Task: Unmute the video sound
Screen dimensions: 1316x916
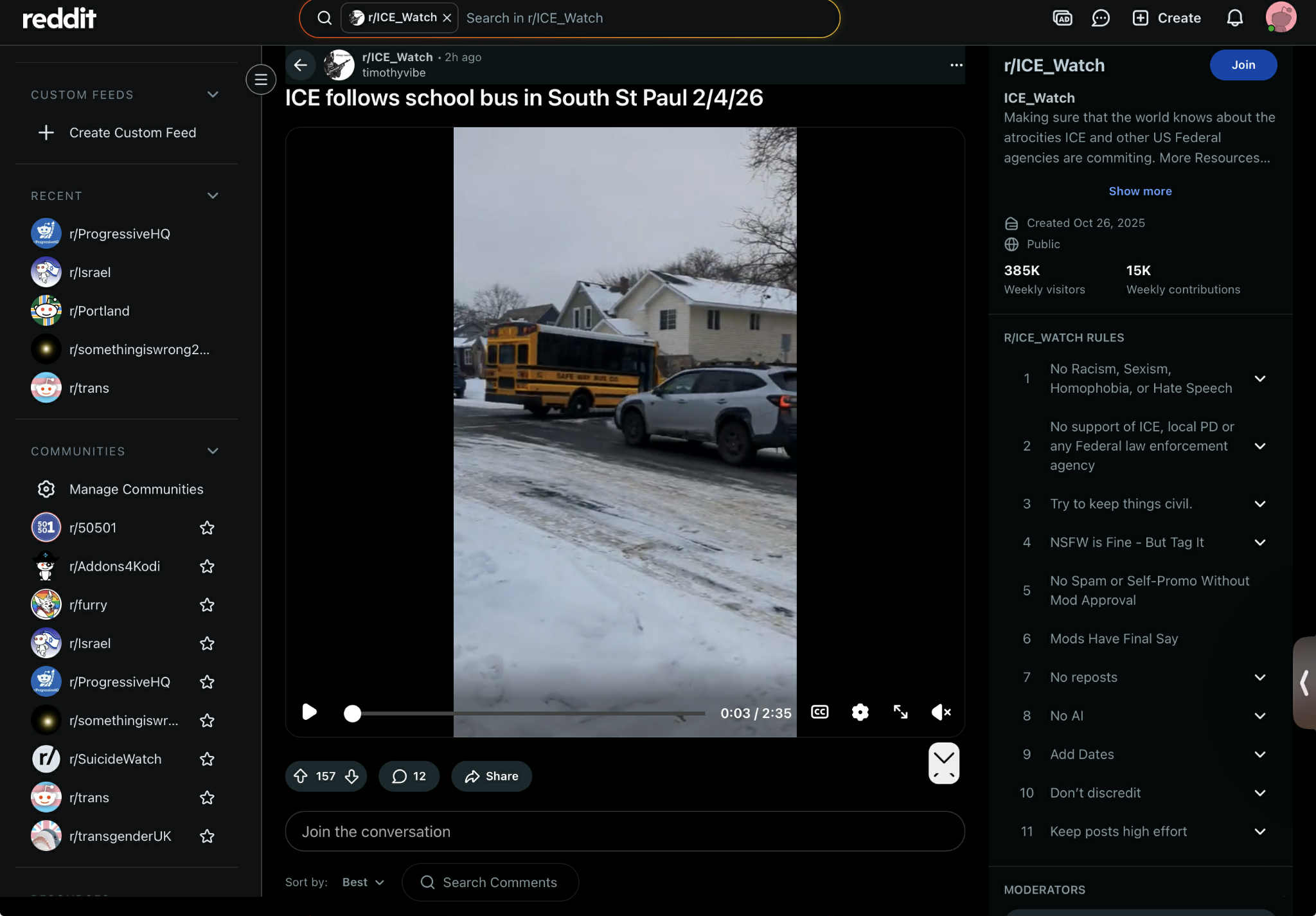Action: coord(941,712)
